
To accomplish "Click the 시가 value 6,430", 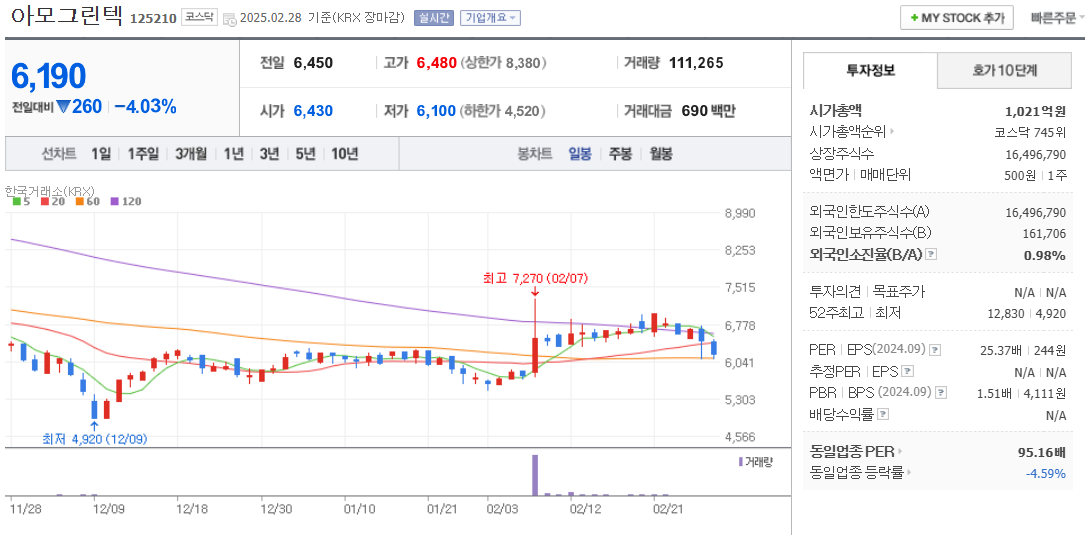I will coord(313,111).
